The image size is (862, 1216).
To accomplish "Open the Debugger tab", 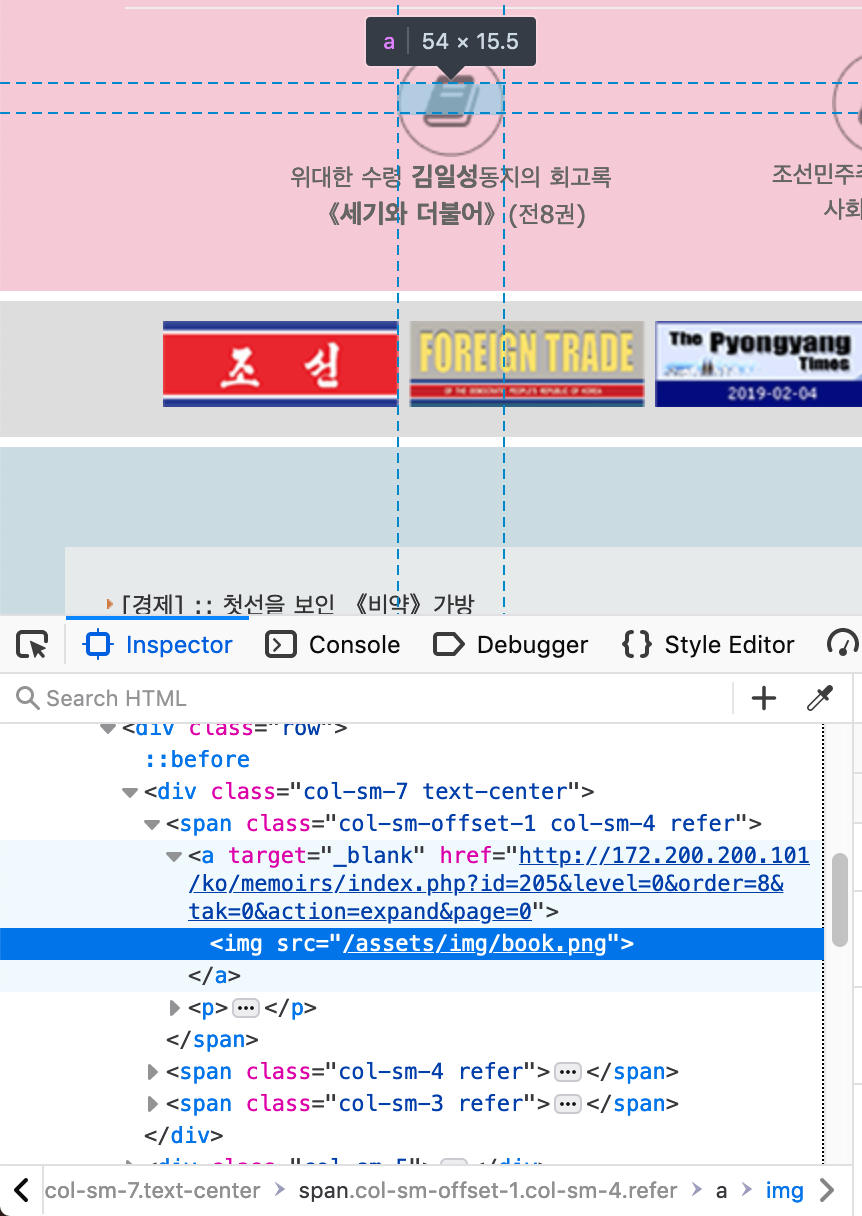I will pyautogui.click(x=511, y=645).
